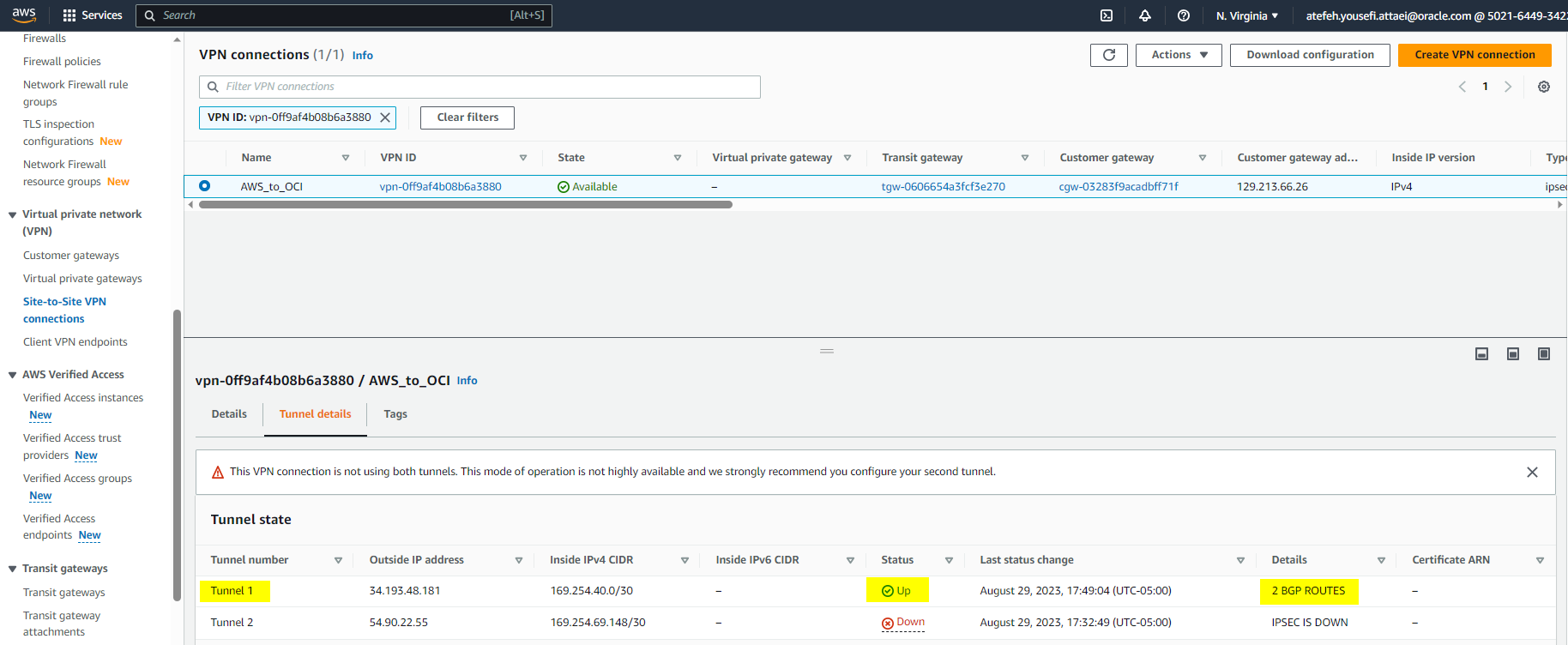Image resolution: width=1568 pixels, height=645 pixels.
Task: Click the horizontal table scrollbar
Action: [465, 205]
